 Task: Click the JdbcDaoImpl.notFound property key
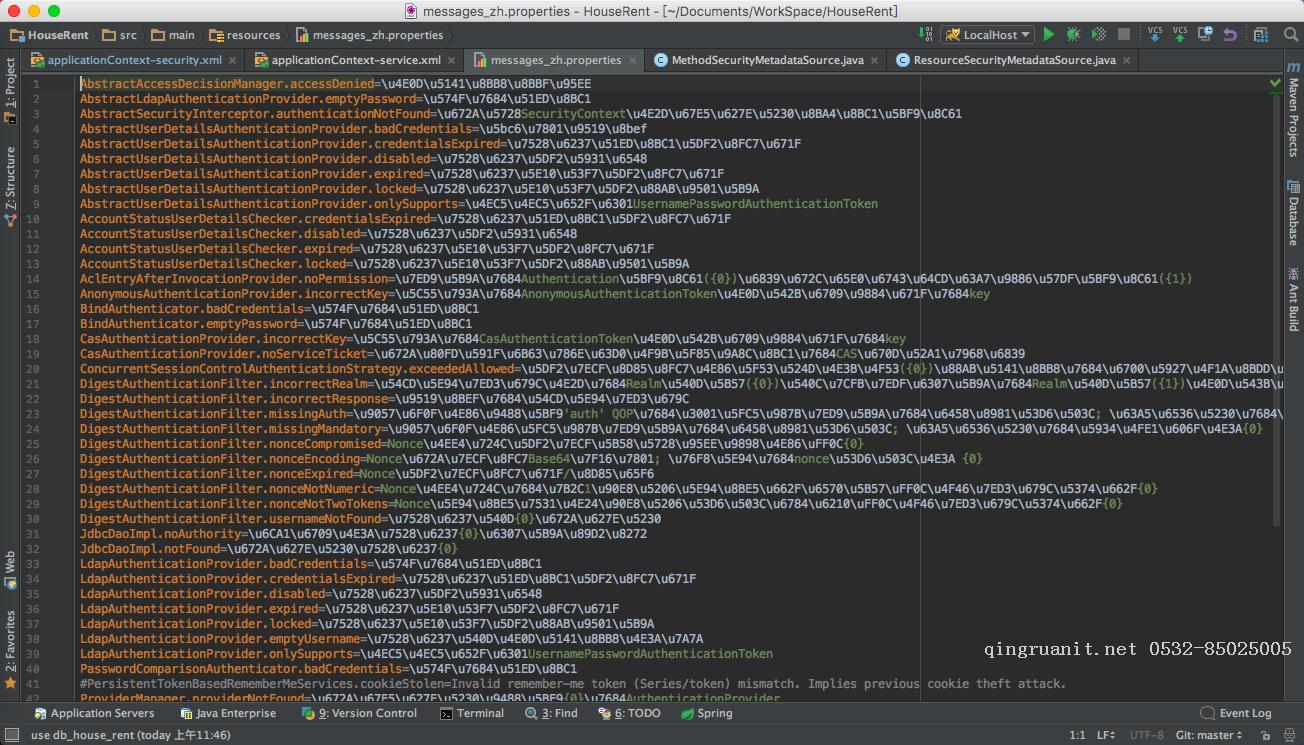click(x=149, y=549)
